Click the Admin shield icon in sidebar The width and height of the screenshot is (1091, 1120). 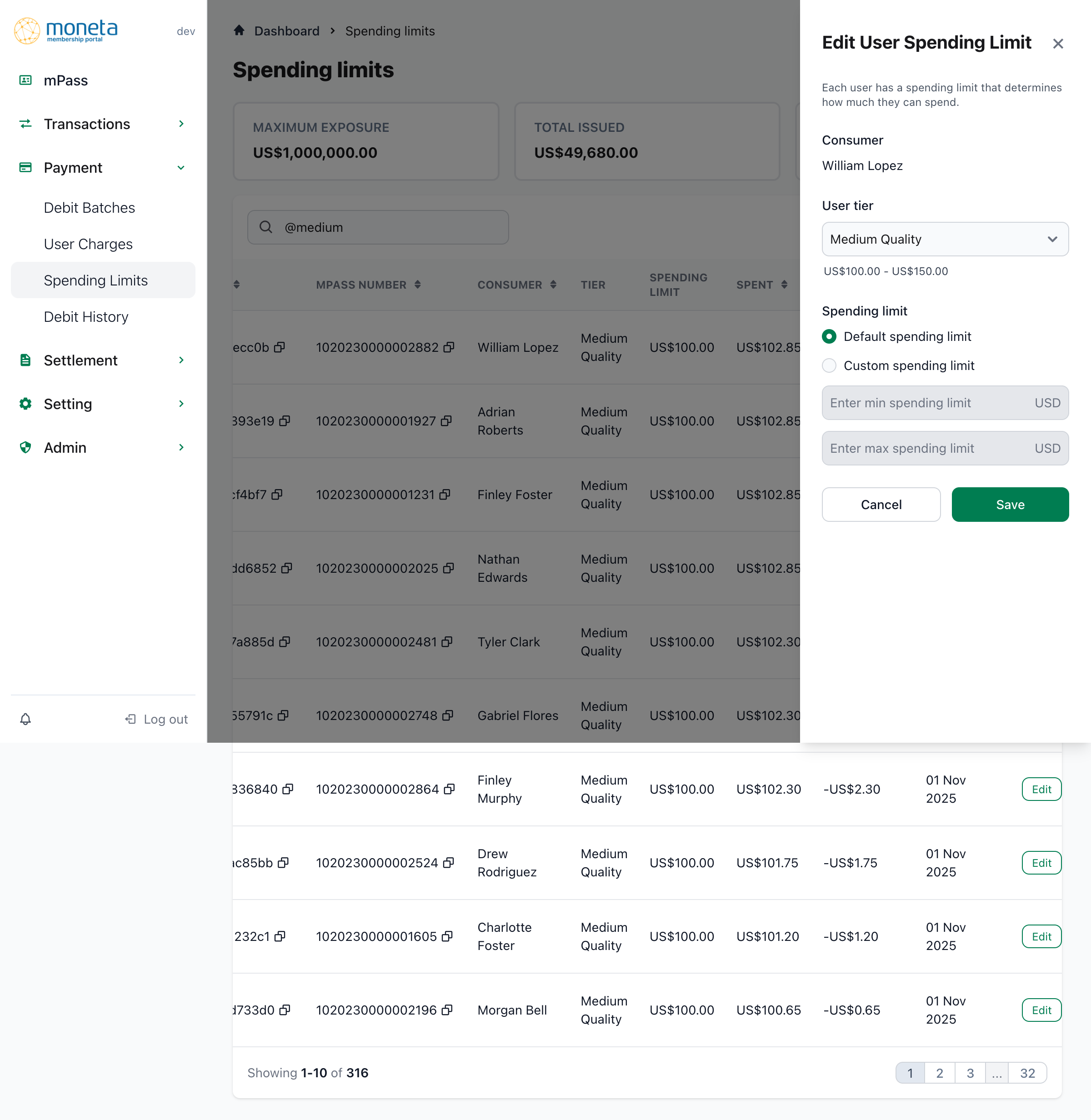25,447
